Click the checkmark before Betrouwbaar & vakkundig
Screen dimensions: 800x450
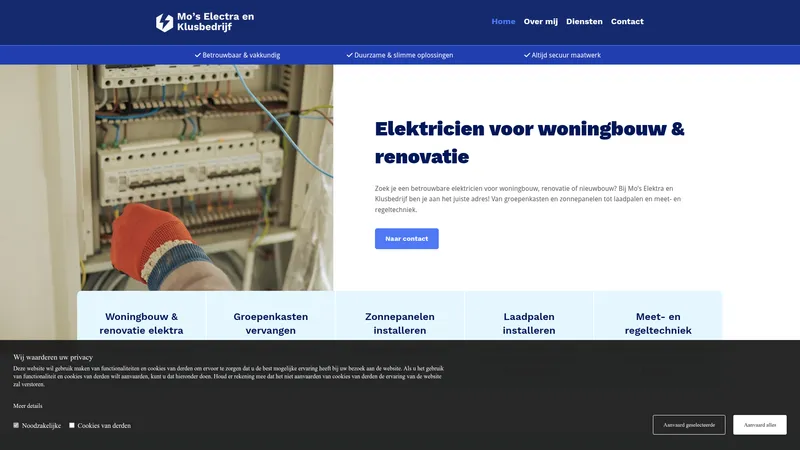click(197, 55)
